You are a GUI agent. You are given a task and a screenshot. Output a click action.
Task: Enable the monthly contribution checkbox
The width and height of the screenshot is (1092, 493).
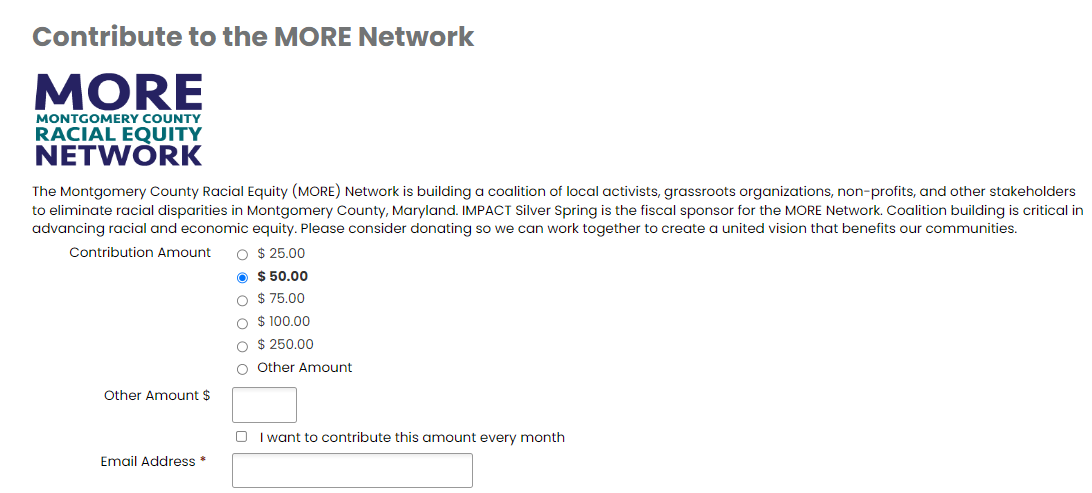click(x=242, y=437)
